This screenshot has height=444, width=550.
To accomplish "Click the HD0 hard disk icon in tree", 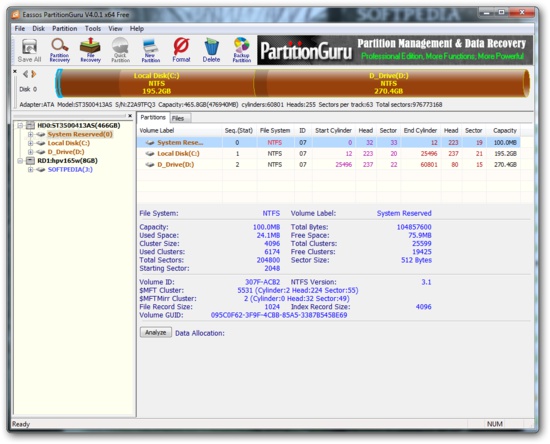I will tap(31, 125).
